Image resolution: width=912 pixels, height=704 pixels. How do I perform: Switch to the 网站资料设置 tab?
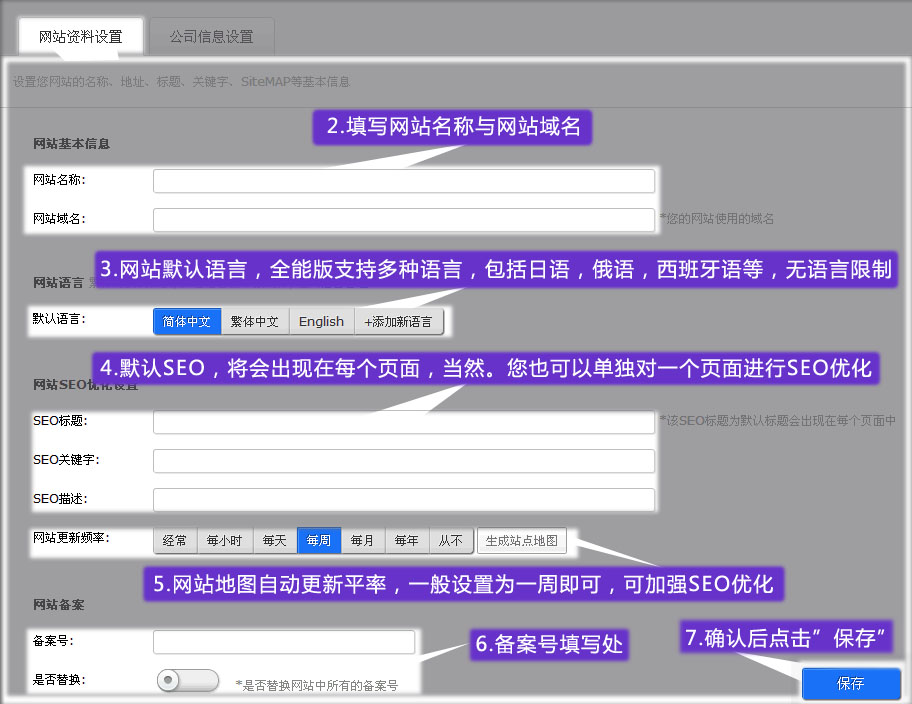[x=81, y=37]
